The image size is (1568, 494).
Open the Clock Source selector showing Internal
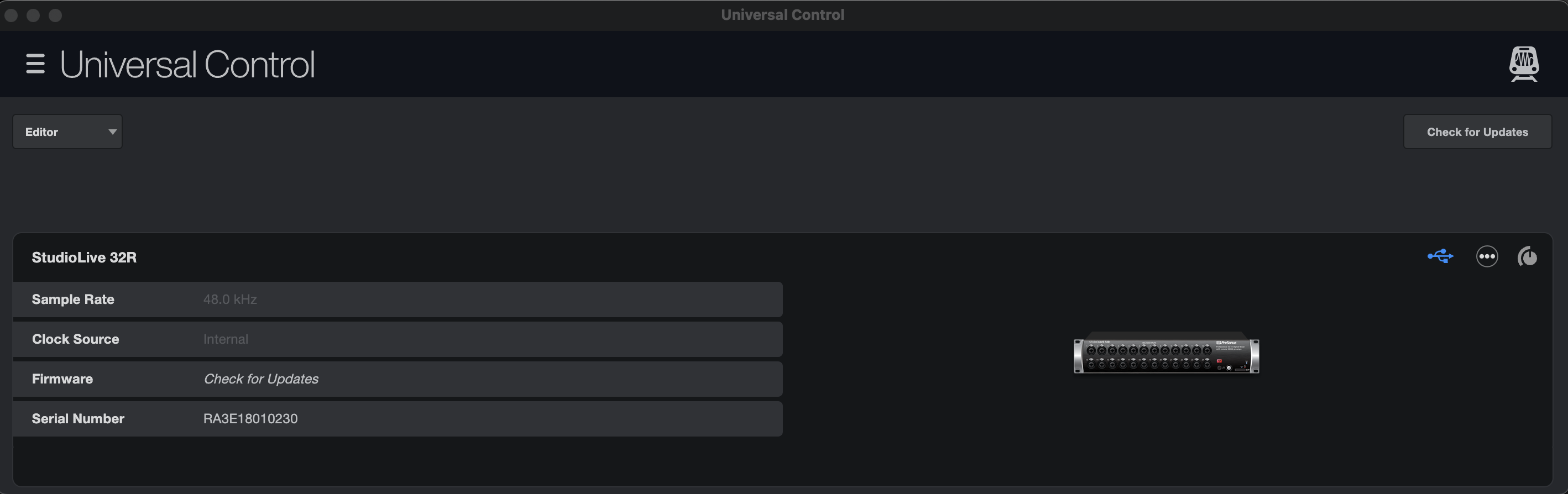coord(397,339)
